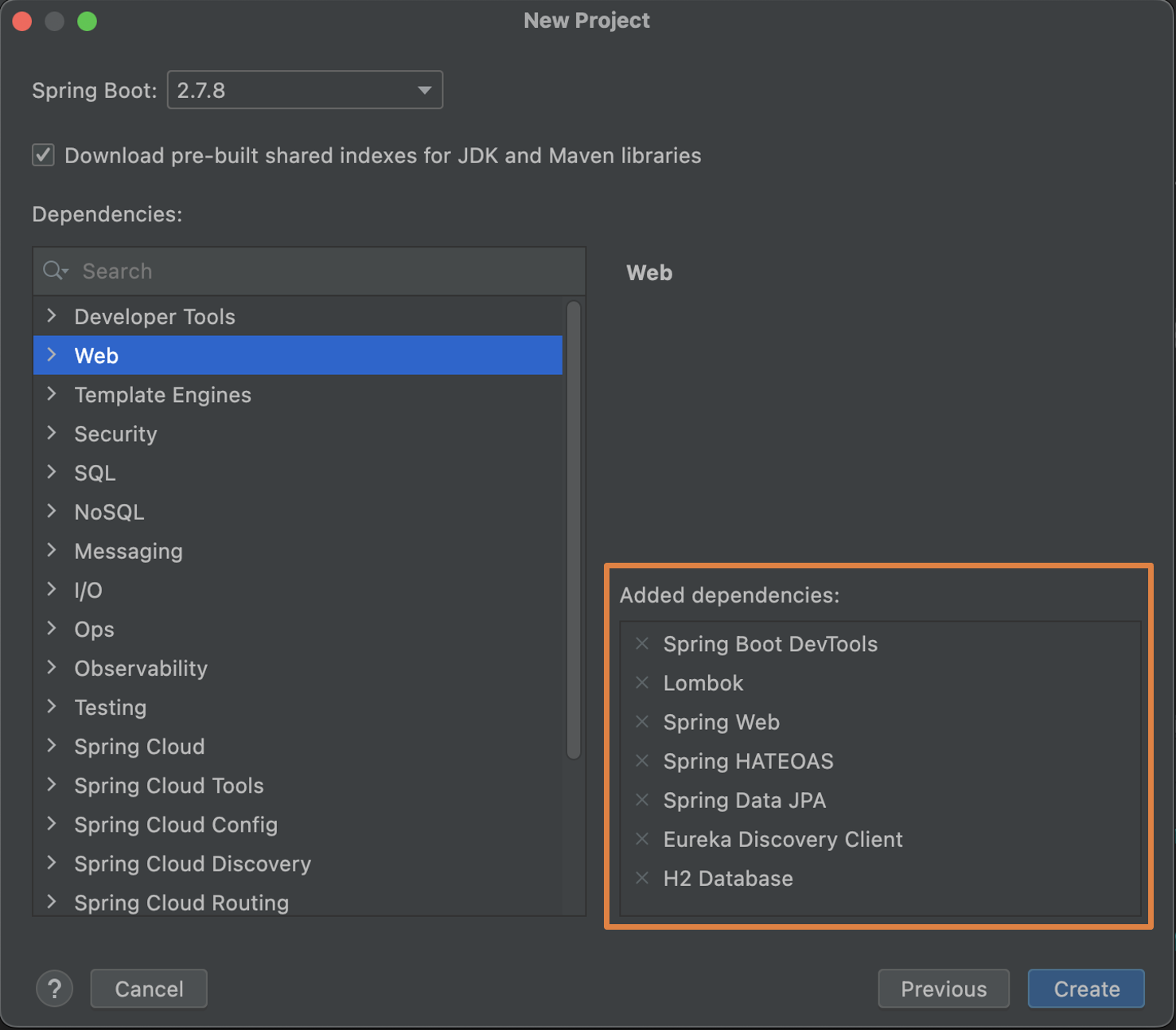Expand the Spring Cloud Routing chevron
The height and width of the screenshot is (1030, 1176).
[52, 901]
